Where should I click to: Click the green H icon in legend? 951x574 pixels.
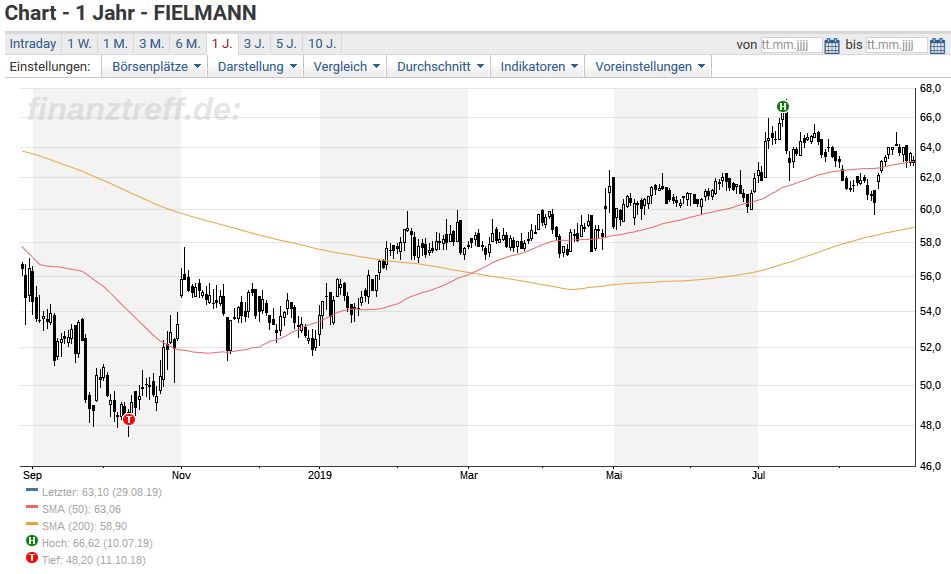pos(32,541)
